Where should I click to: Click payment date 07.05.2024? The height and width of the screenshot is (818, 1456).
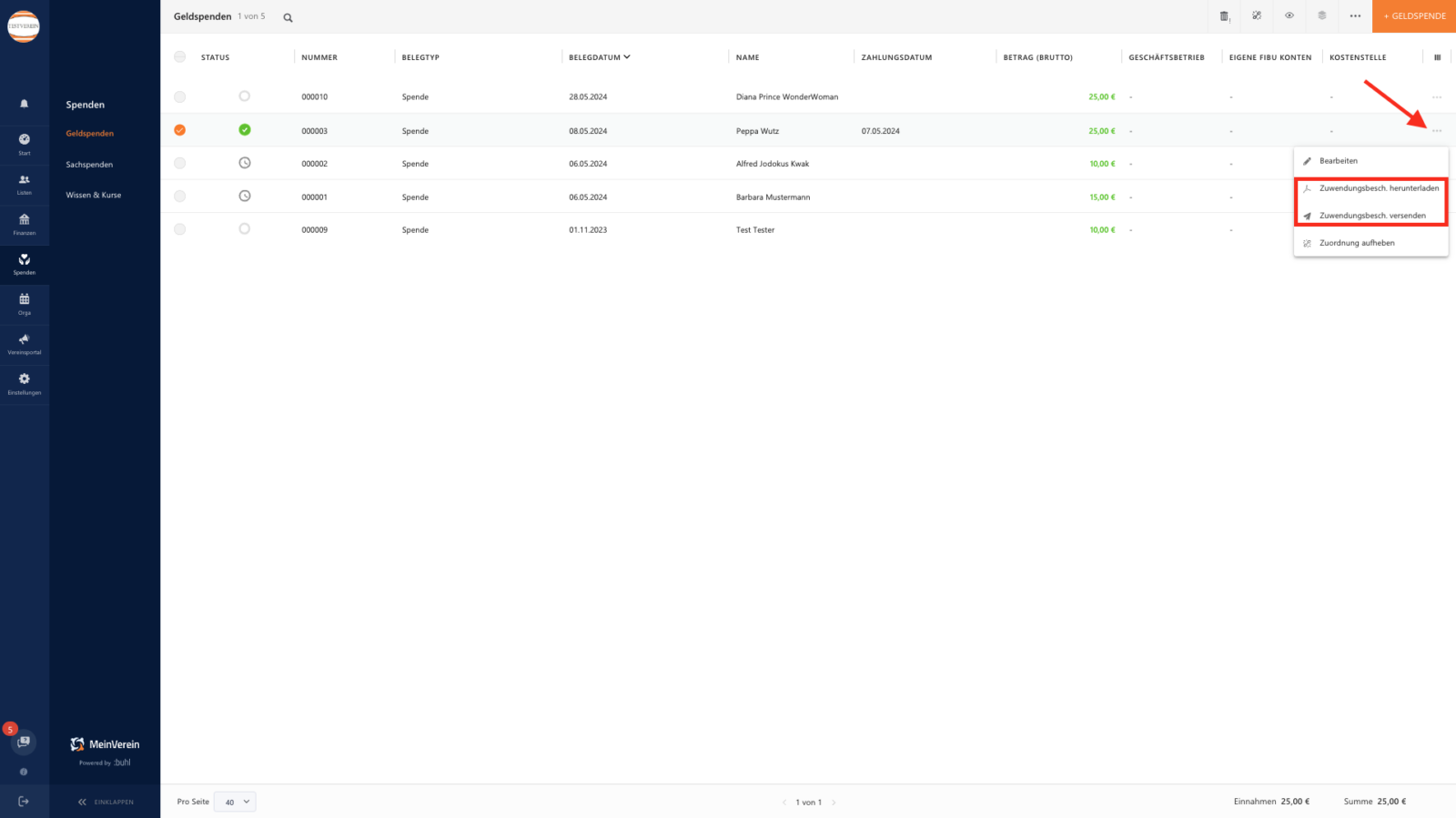[880, 131]
